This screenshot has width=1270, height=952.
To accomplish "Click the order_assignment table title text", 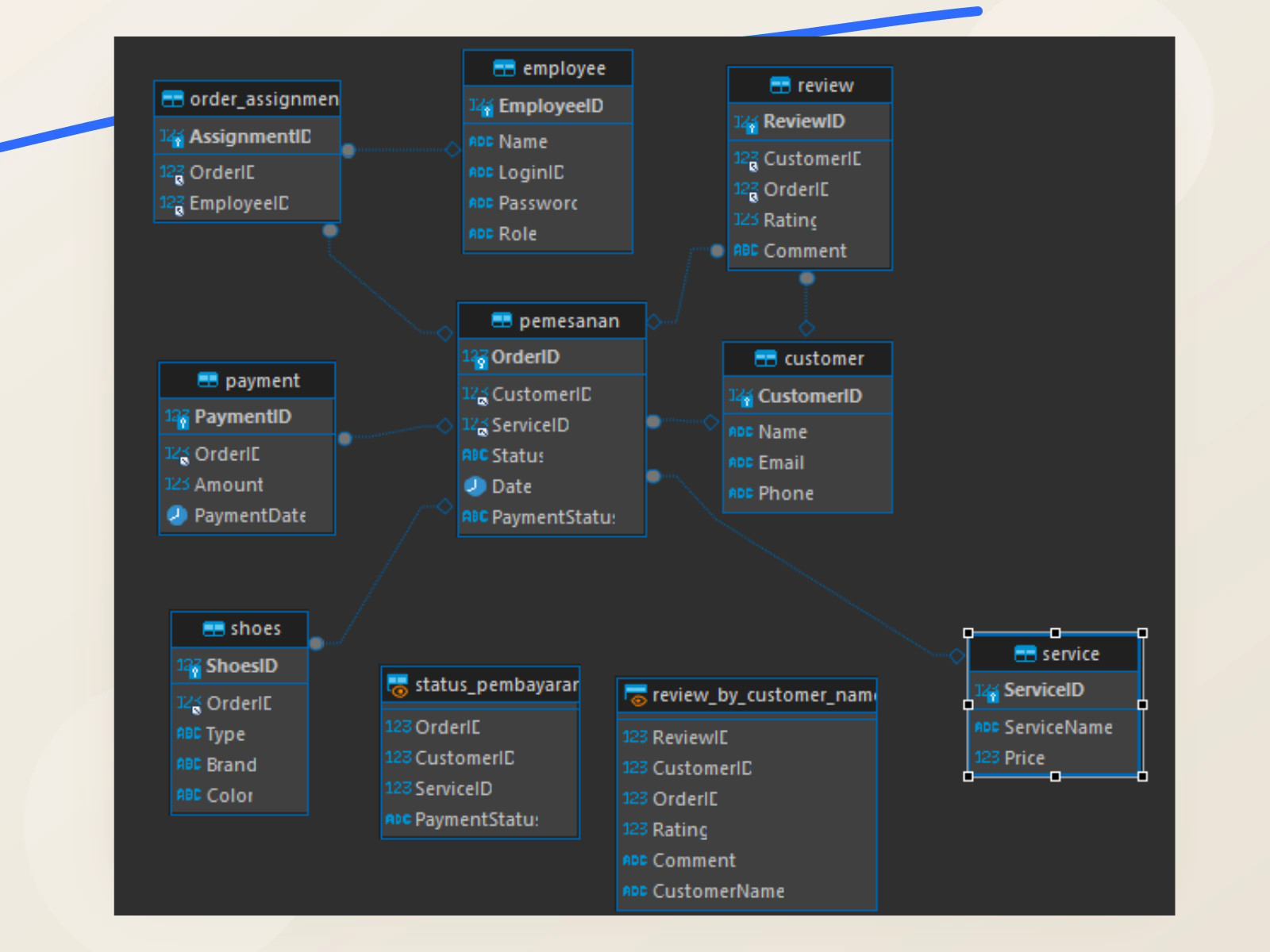I will click(x=264, y=100).
